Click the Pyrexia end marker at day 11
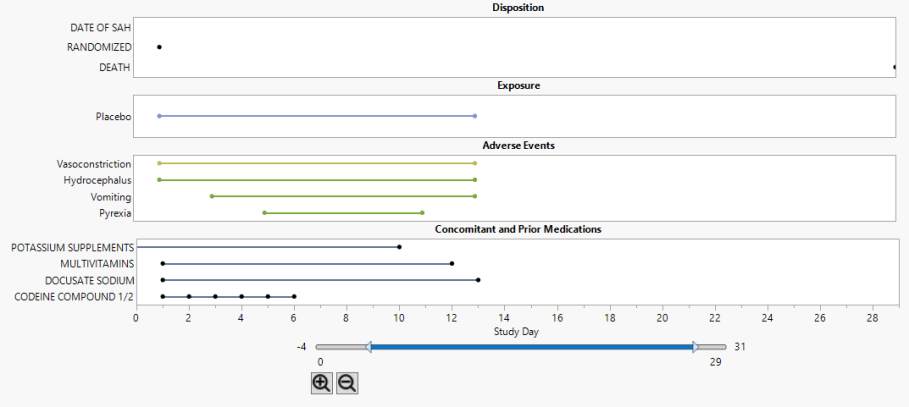The image size is (909, 407). 422,213
